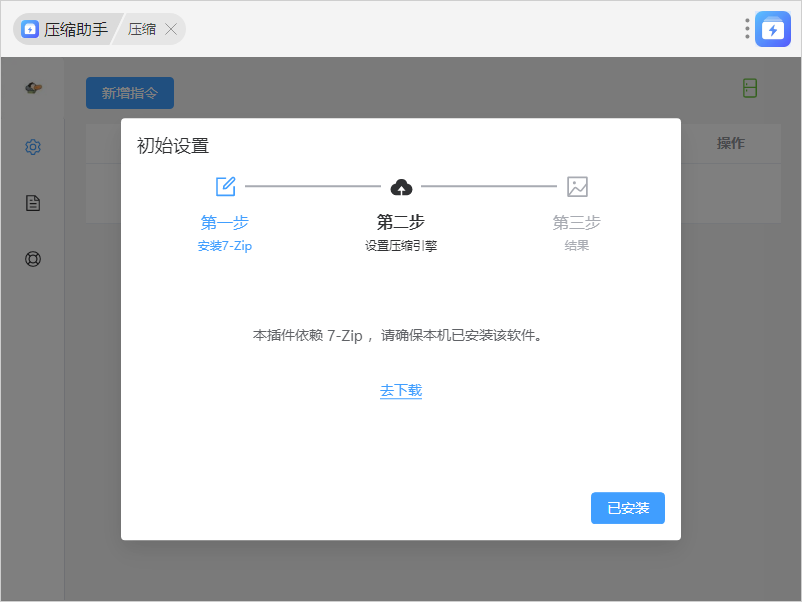The height and width of the screenshot is (602, 802).
Task: Select the 第一步 step title
Action: 225,222
